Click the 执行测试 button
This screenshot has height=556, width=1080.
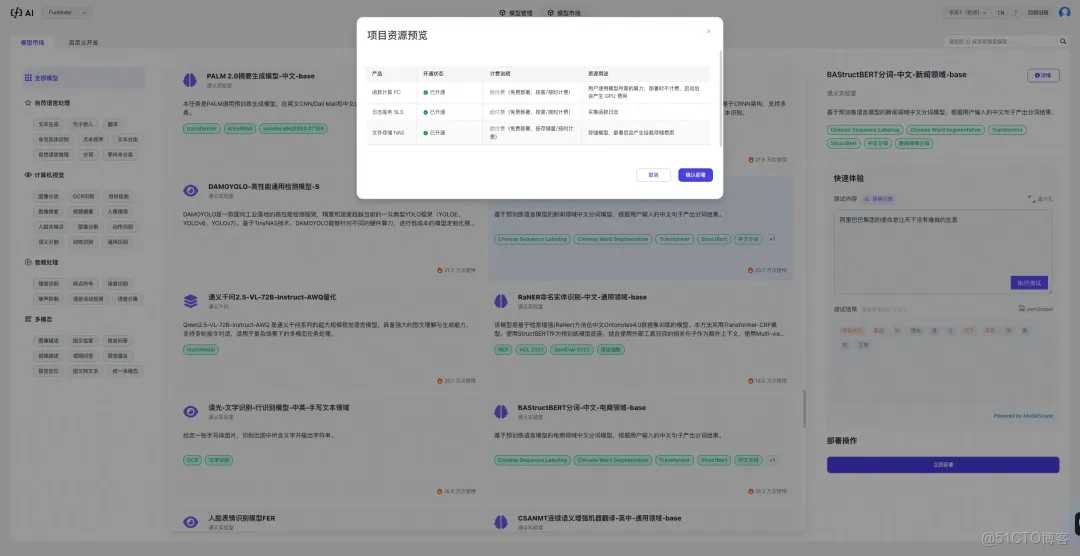1029,282
